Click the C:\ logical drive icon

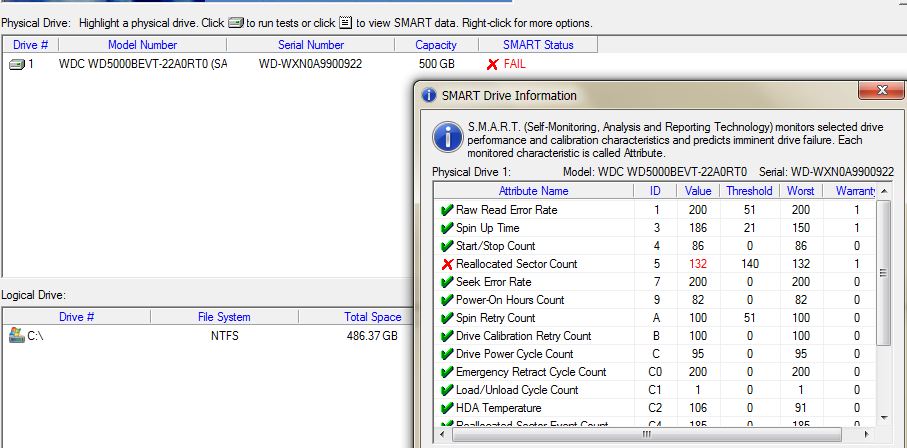16,336
